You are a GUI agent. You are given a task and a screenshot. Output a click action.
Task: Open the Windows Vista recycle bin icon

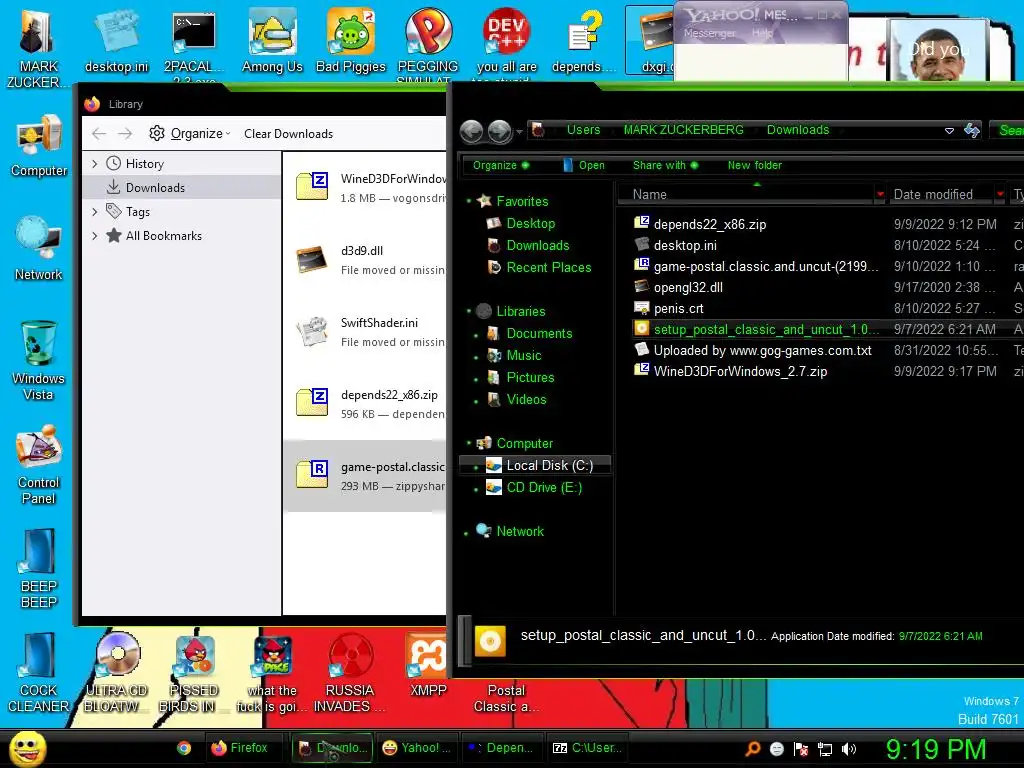(x=38, y=360)
